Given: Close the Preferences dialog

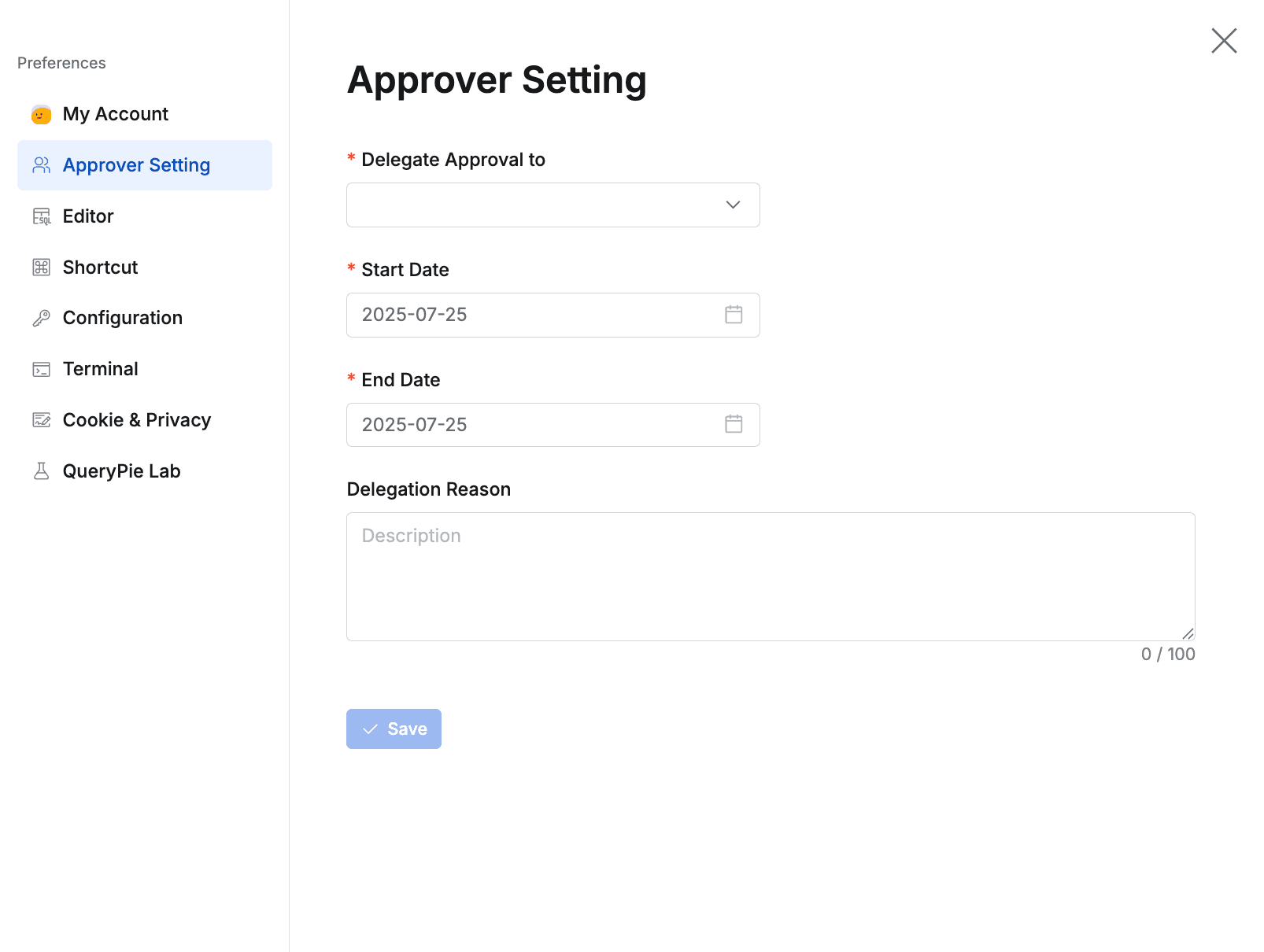Looking at the screenshot, I should (x=1223, y=41).
